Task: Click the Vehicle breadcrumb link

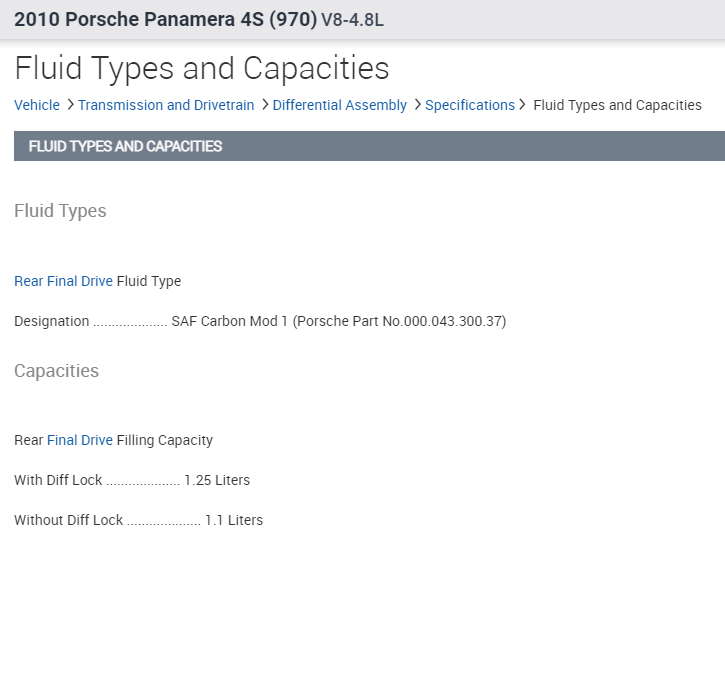Action: 37,105
